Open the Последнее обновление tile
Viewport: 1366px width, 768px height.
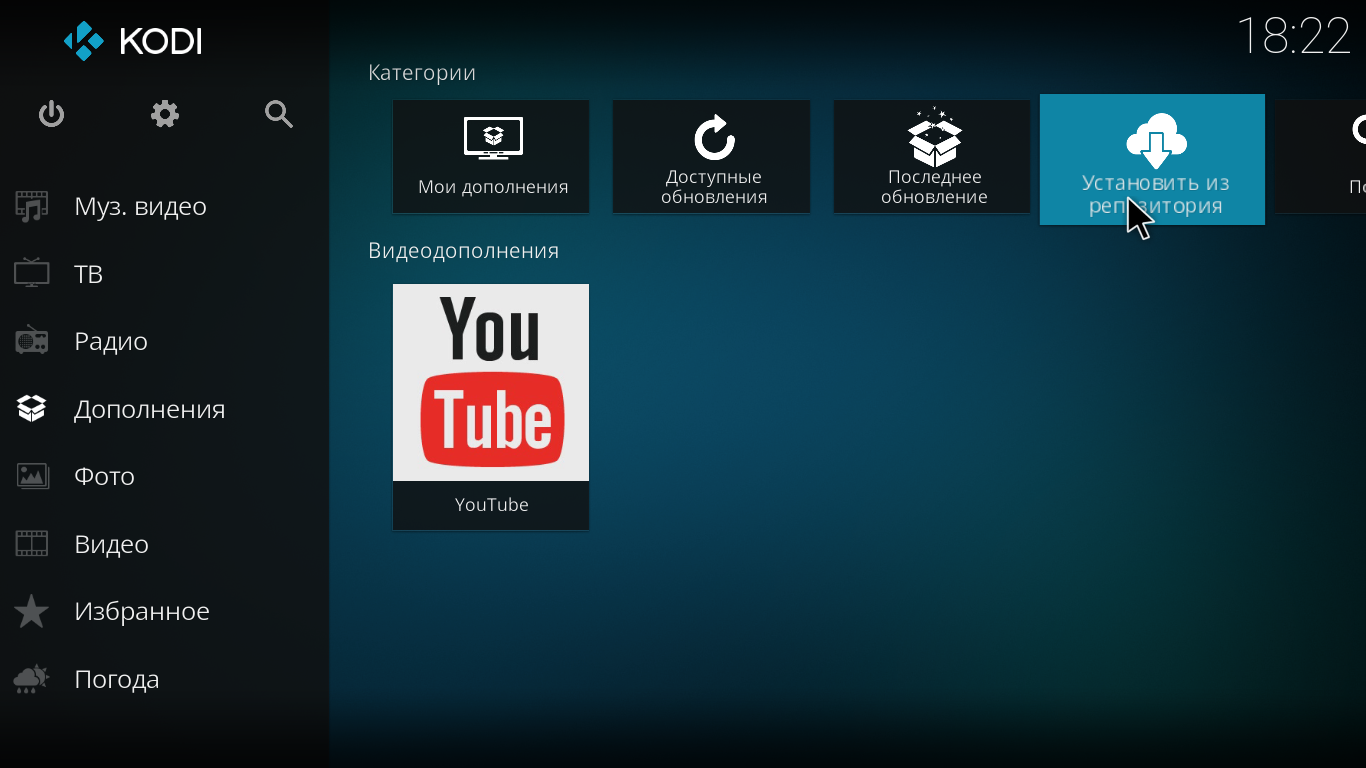click(932, 156)
